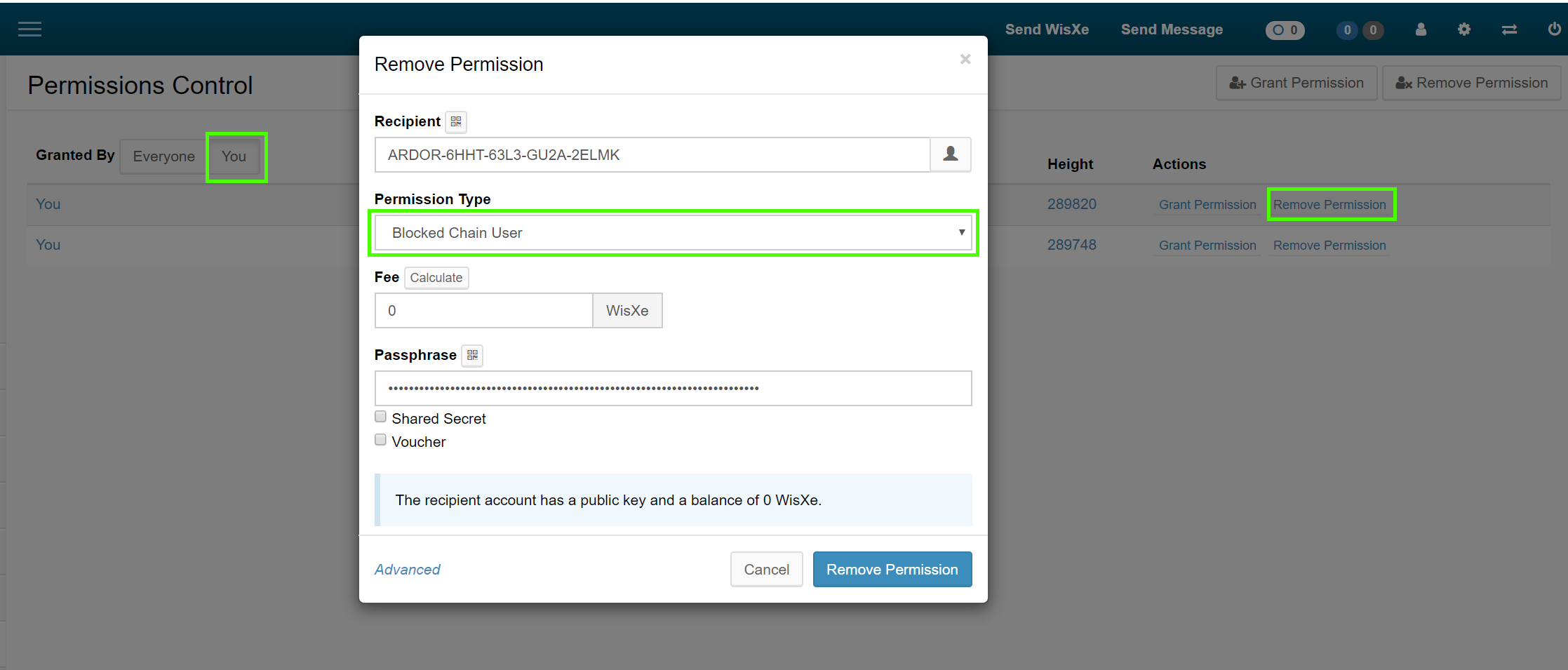Tick the Voucher checkbox
The image size is (1568, 670).
click(x=381, y=440)
